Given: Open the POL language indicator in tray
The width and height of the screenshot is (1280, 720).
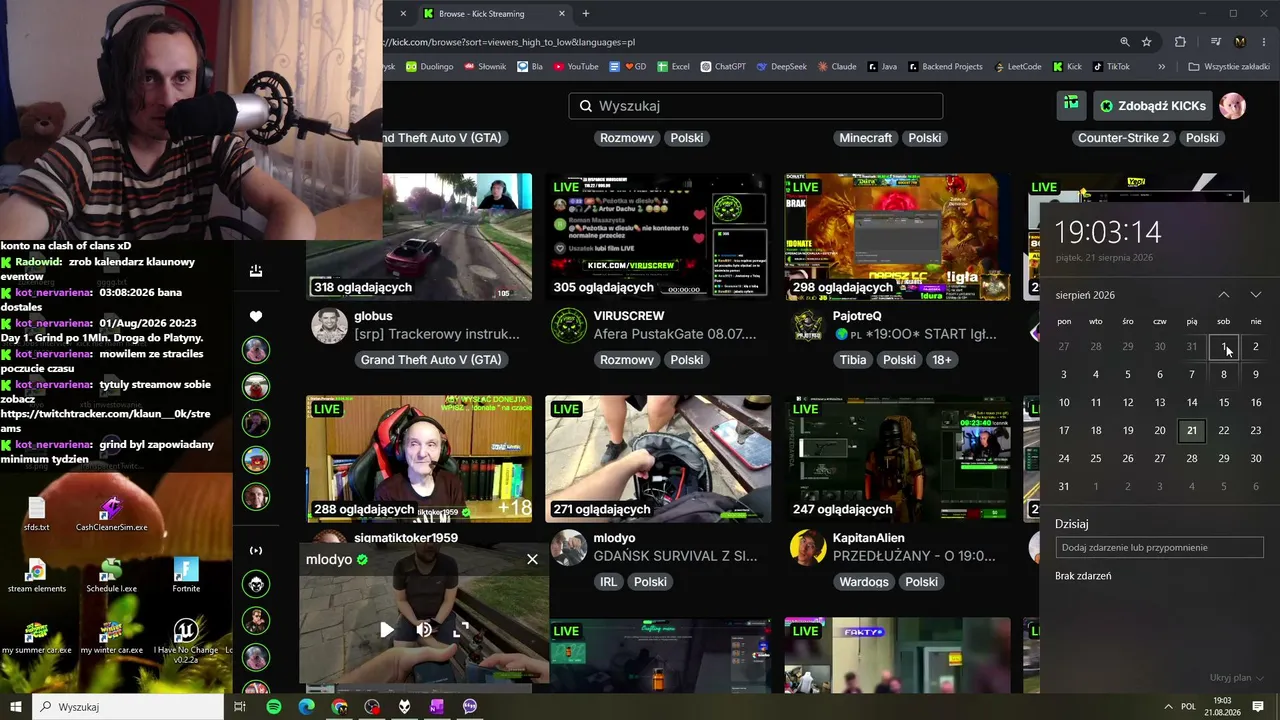Looking at the screenshot, I should 1188,707.
